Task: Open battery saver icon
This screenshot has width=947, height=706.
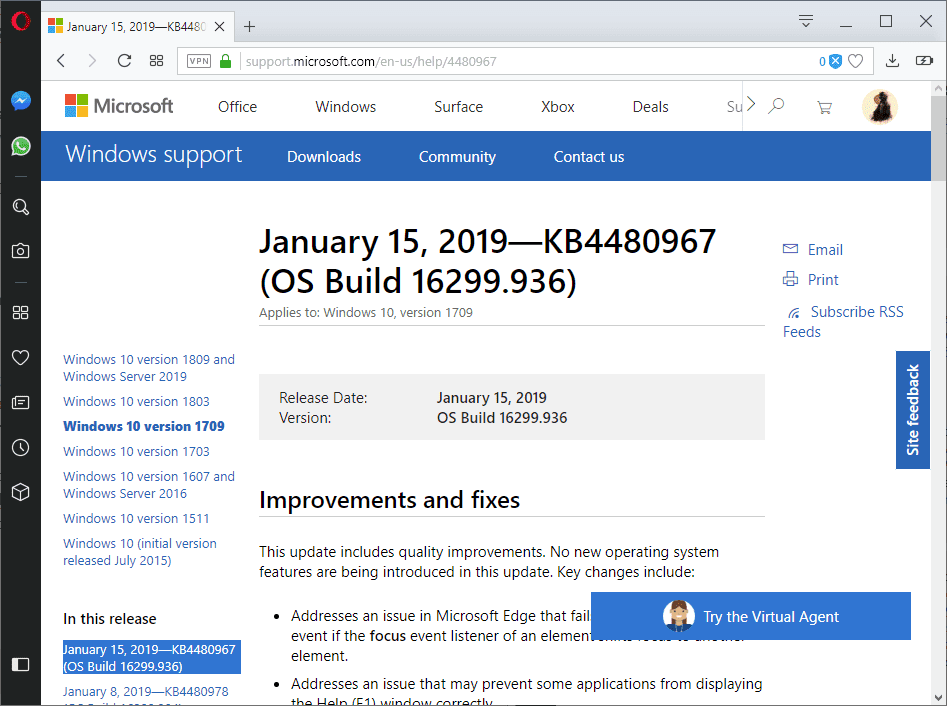Action: (x=924, y=61)
